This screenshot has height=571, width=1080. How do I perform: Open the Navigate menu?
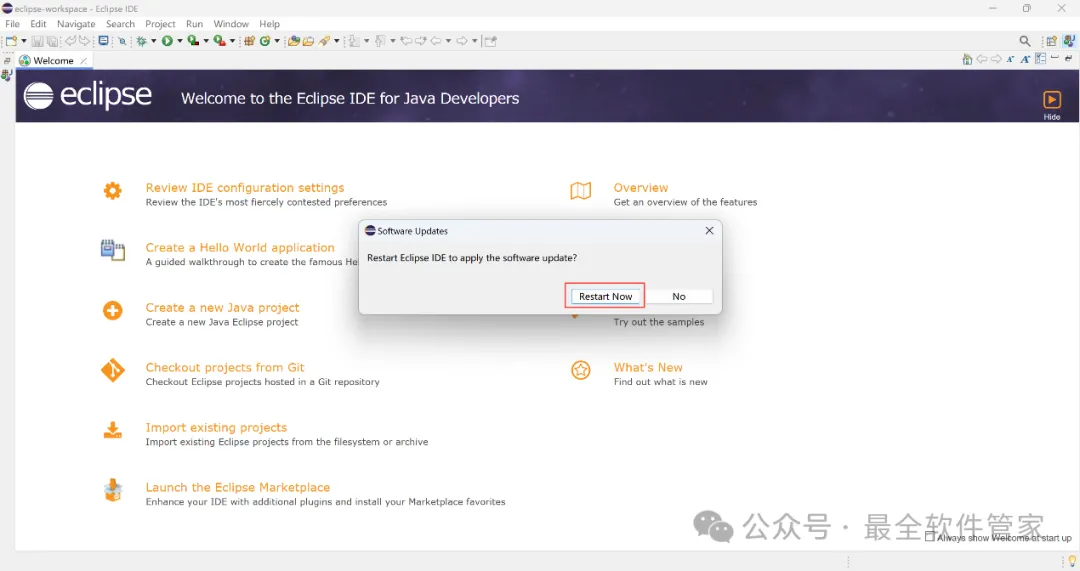[x=76, y=23]
